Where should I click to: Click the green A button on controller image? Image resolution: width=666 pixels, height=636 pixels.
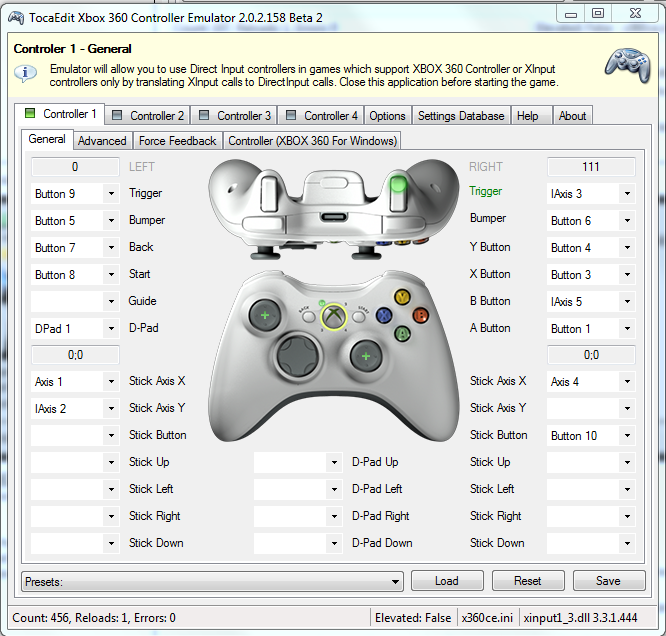tap(402, 333)
